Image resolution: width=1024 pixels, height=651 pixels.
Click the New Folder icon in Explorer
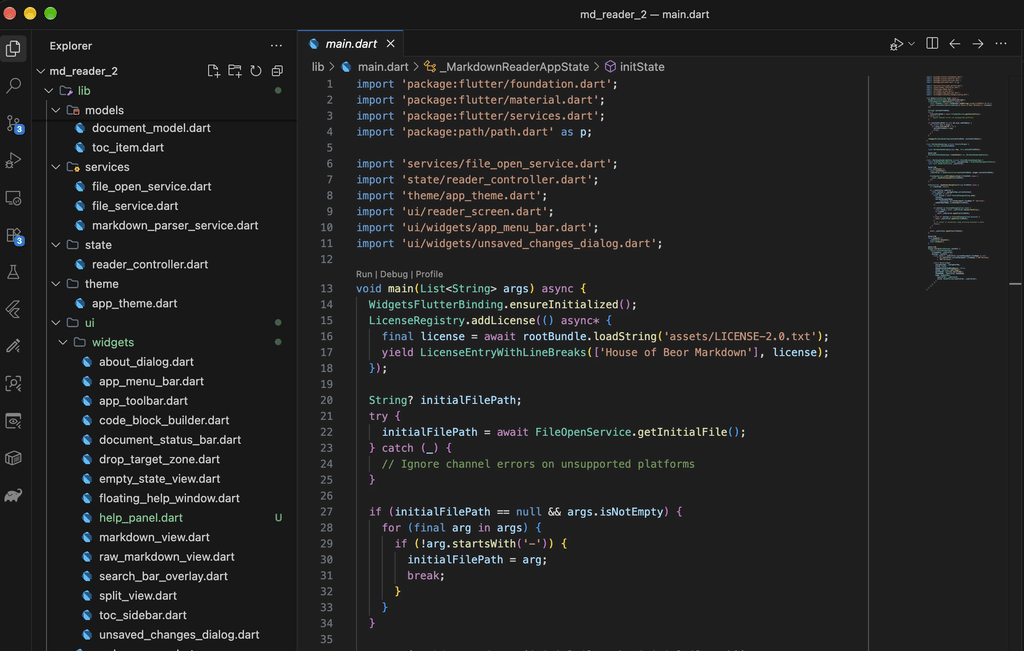click(x=235, y=71)
